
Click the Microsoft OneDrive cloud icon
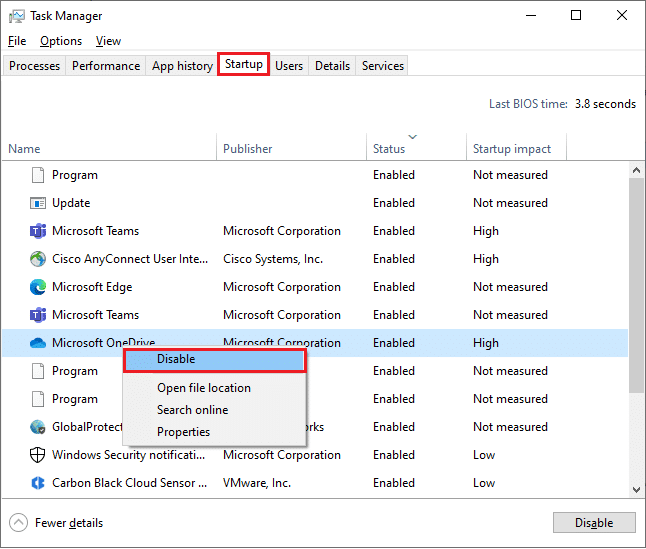[38, 343]
